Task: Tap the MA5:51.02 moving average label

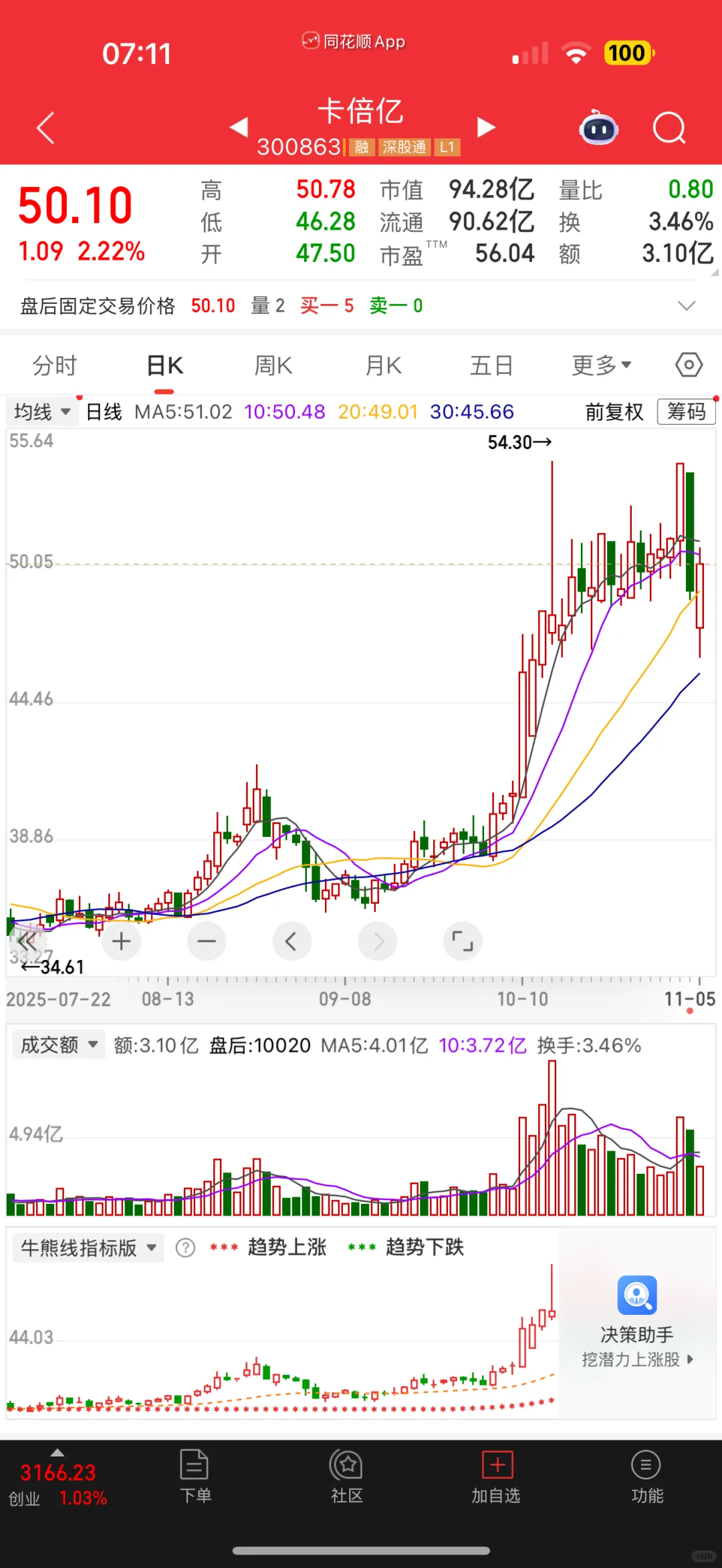Action: click(183, 412)
